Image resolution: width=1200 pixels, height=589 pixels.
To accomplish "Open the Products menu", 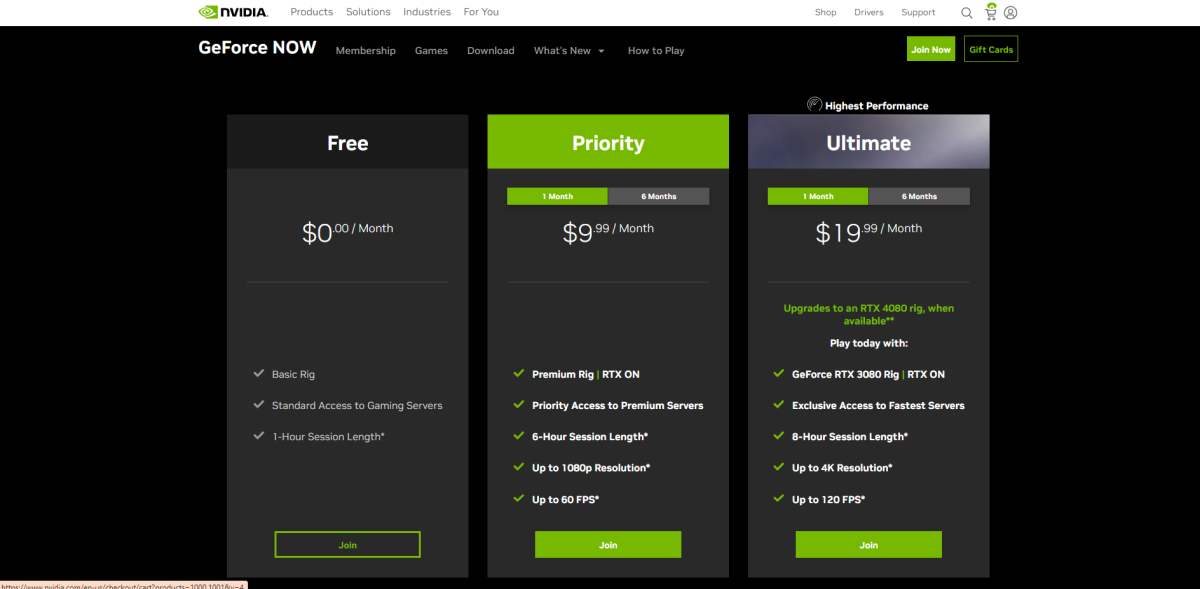I will 311,12.
